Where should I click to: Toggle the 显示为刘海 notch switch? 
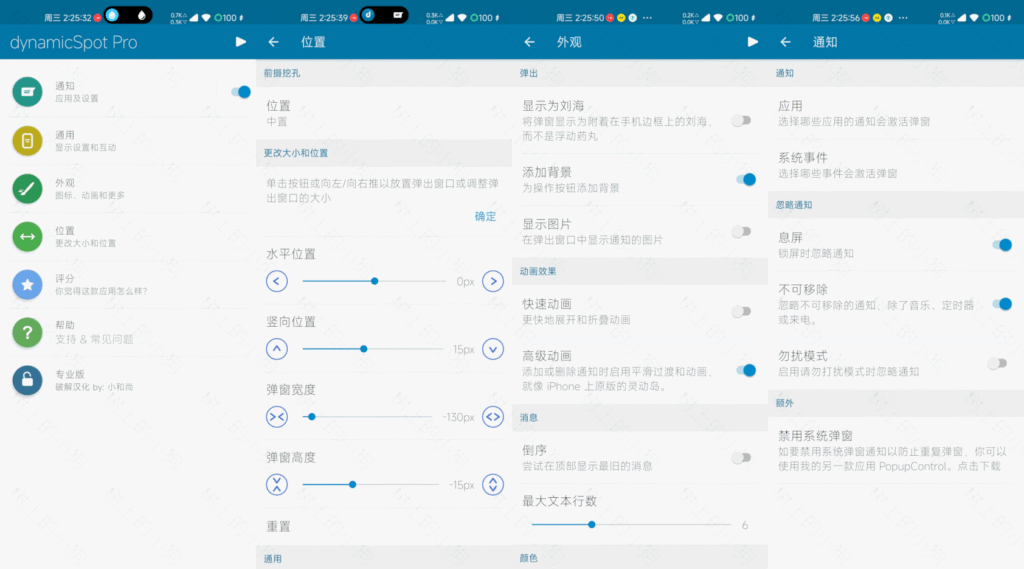click(x=741, y=120)
